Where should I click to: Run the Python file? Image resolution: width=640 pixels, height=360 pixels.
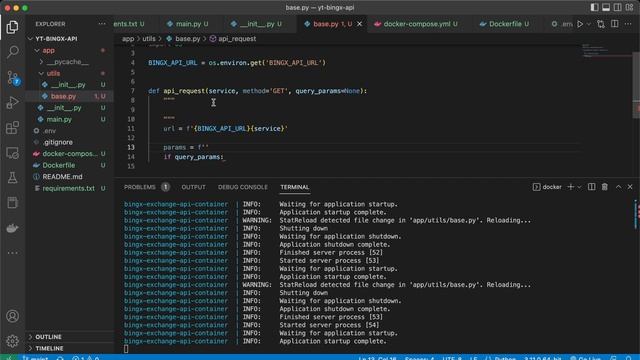580,24
